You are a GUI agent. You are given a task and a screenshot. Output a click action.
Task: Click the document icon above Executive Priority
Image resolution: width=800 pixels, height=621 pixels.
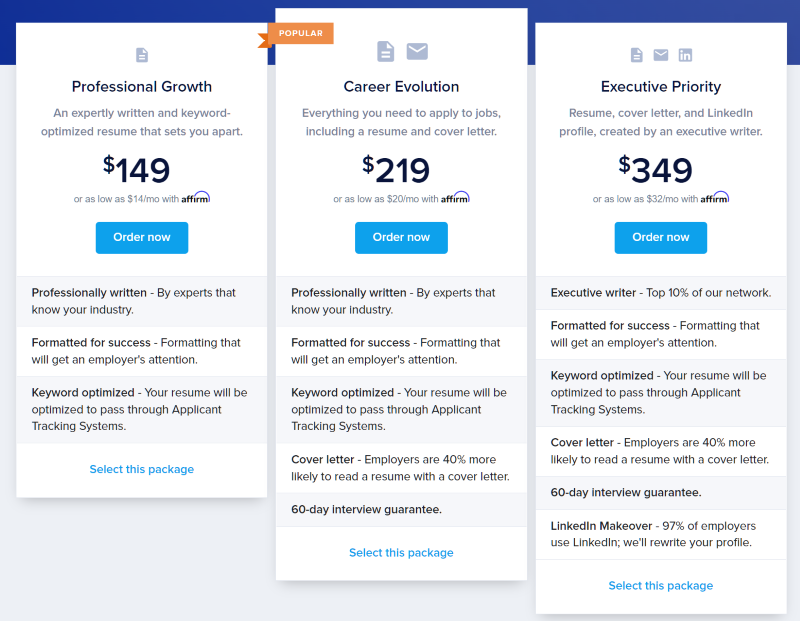pos(636,55)
